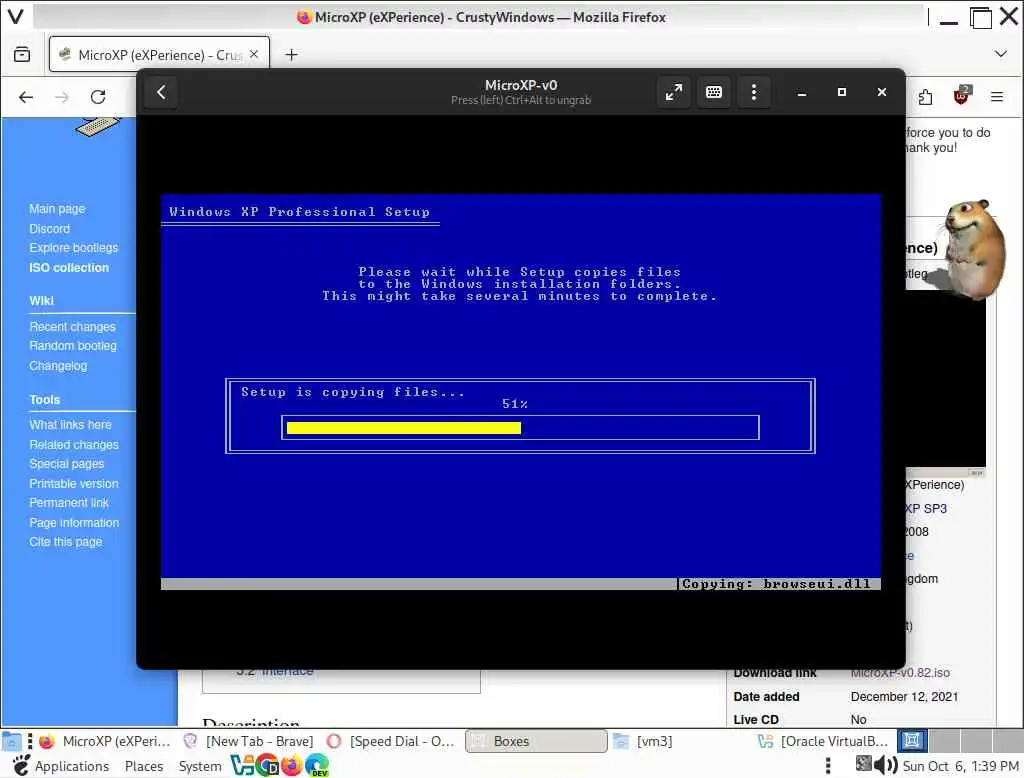Click the Firefox titlebar V menu icon
Image resolution: width=1024 pixels, height=778 pixels.
tap(15, 16)
